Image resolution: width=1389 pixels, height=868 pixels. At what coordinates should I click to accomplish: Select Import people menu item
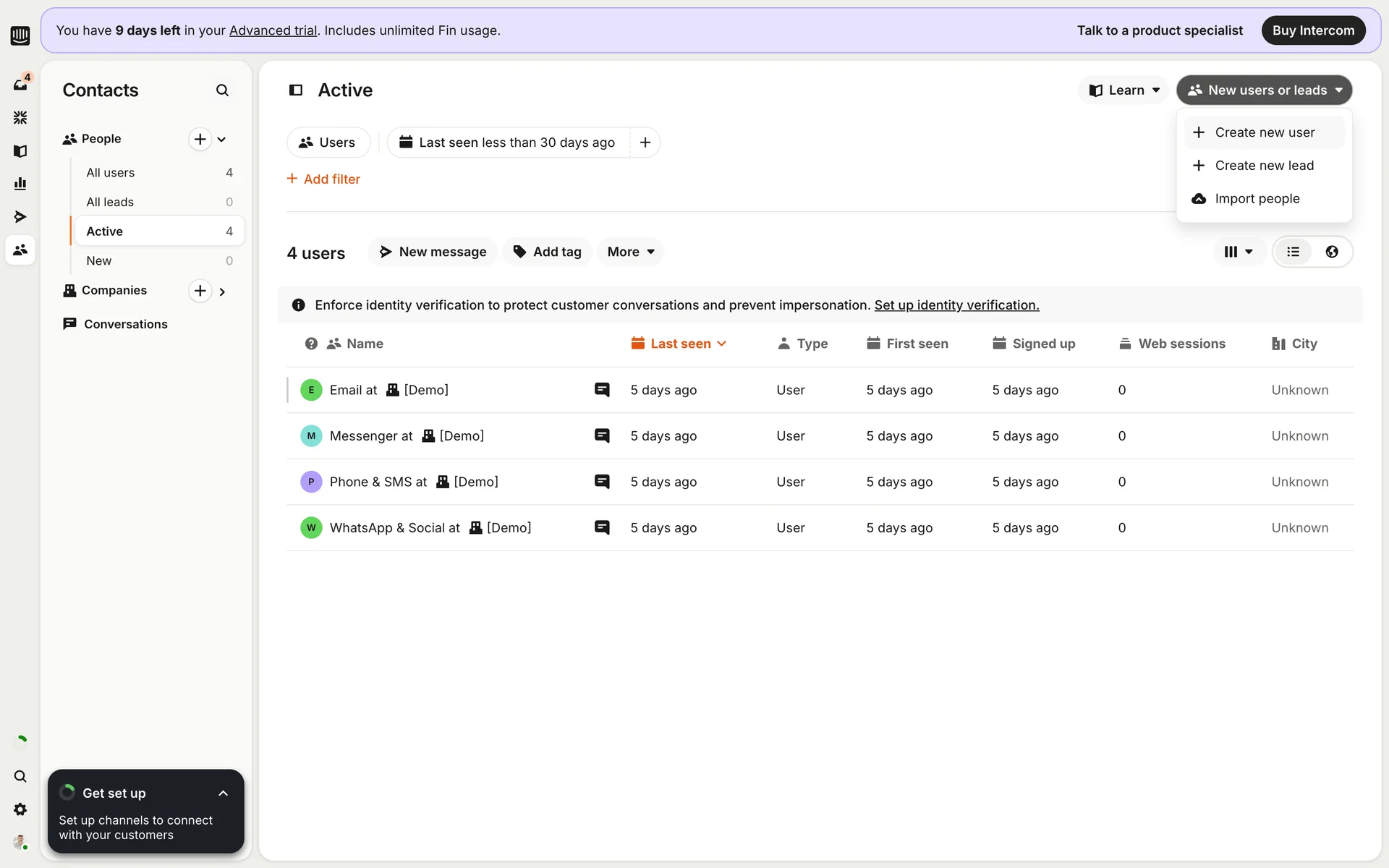pos(1257,199)
